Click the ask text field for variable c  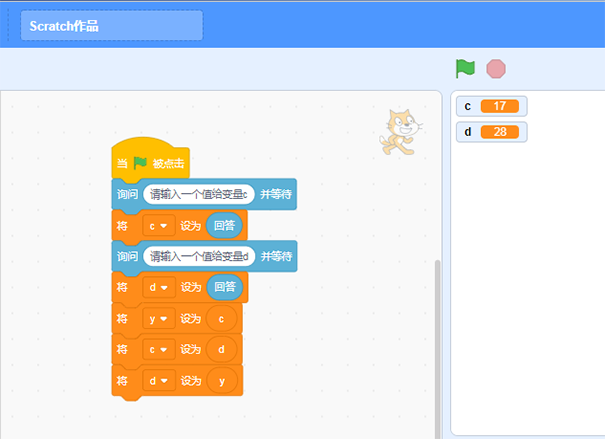tap(197, 194)
